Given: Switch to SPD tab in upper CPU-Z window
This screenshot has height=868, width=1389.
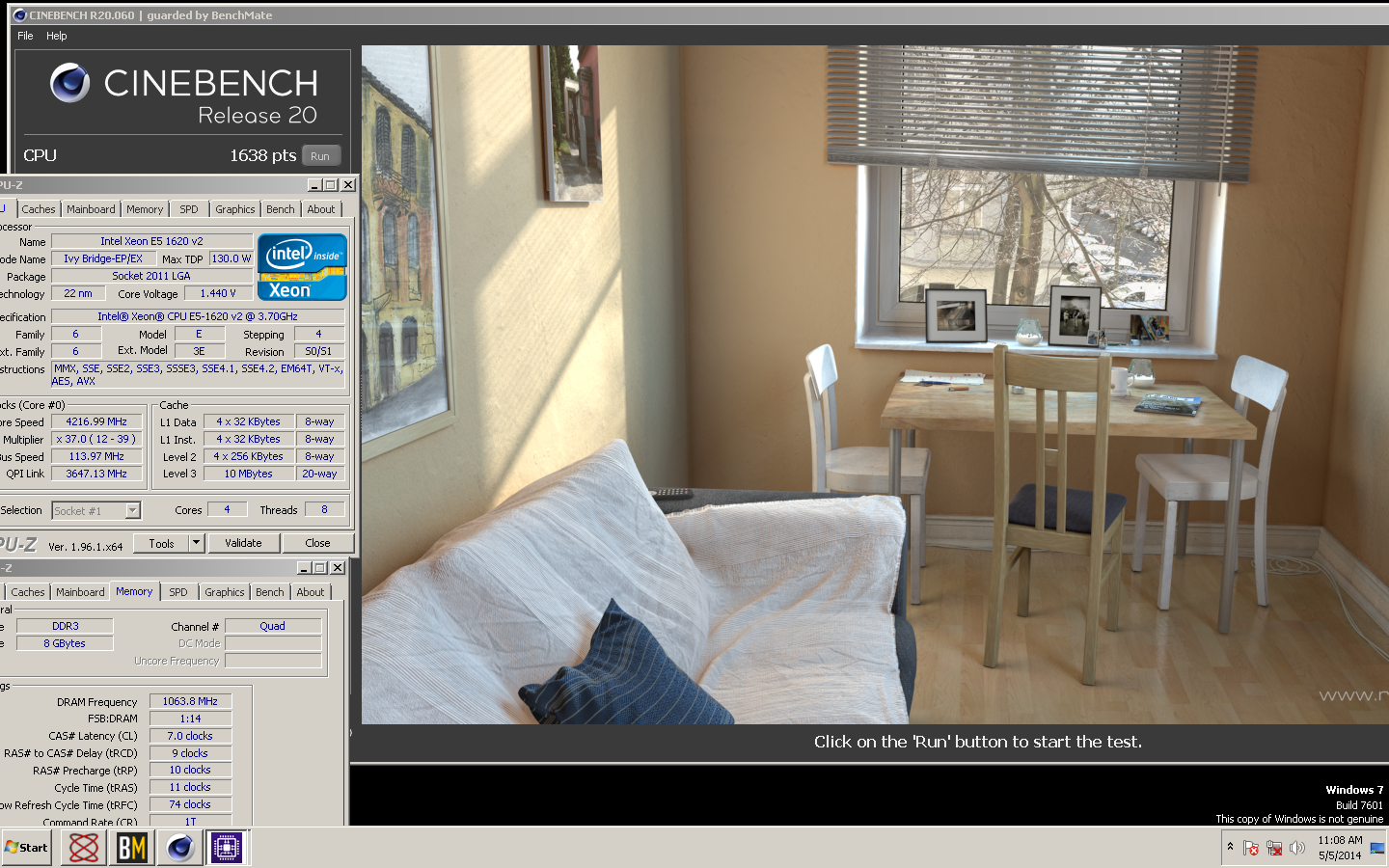Looking at the screenshot, I should (x=189, y=209).
